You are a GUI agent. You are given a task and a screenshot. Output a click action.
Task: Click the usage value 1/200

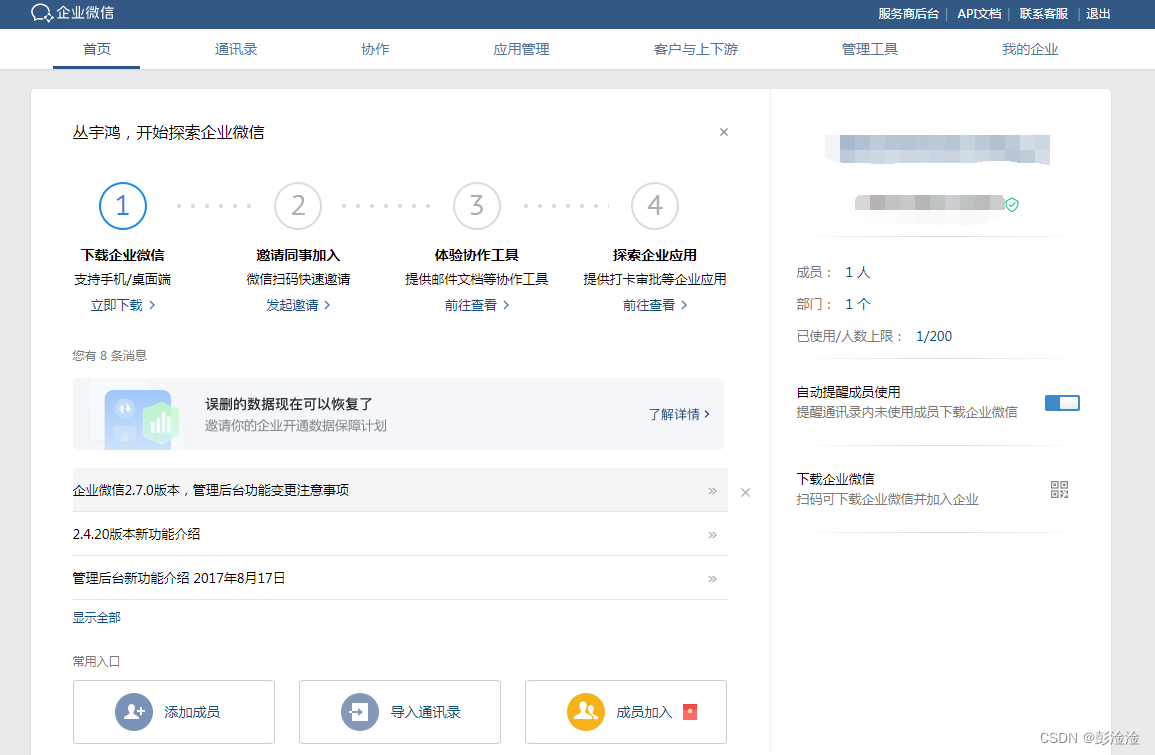coord(934,336)
